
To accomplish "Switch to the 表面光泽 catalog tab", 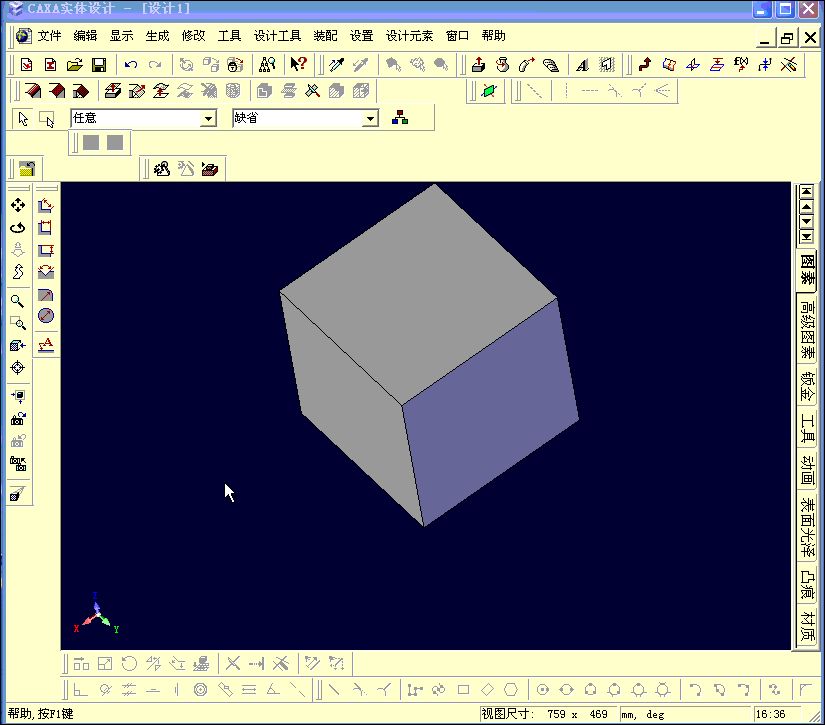I will [807, 528].
